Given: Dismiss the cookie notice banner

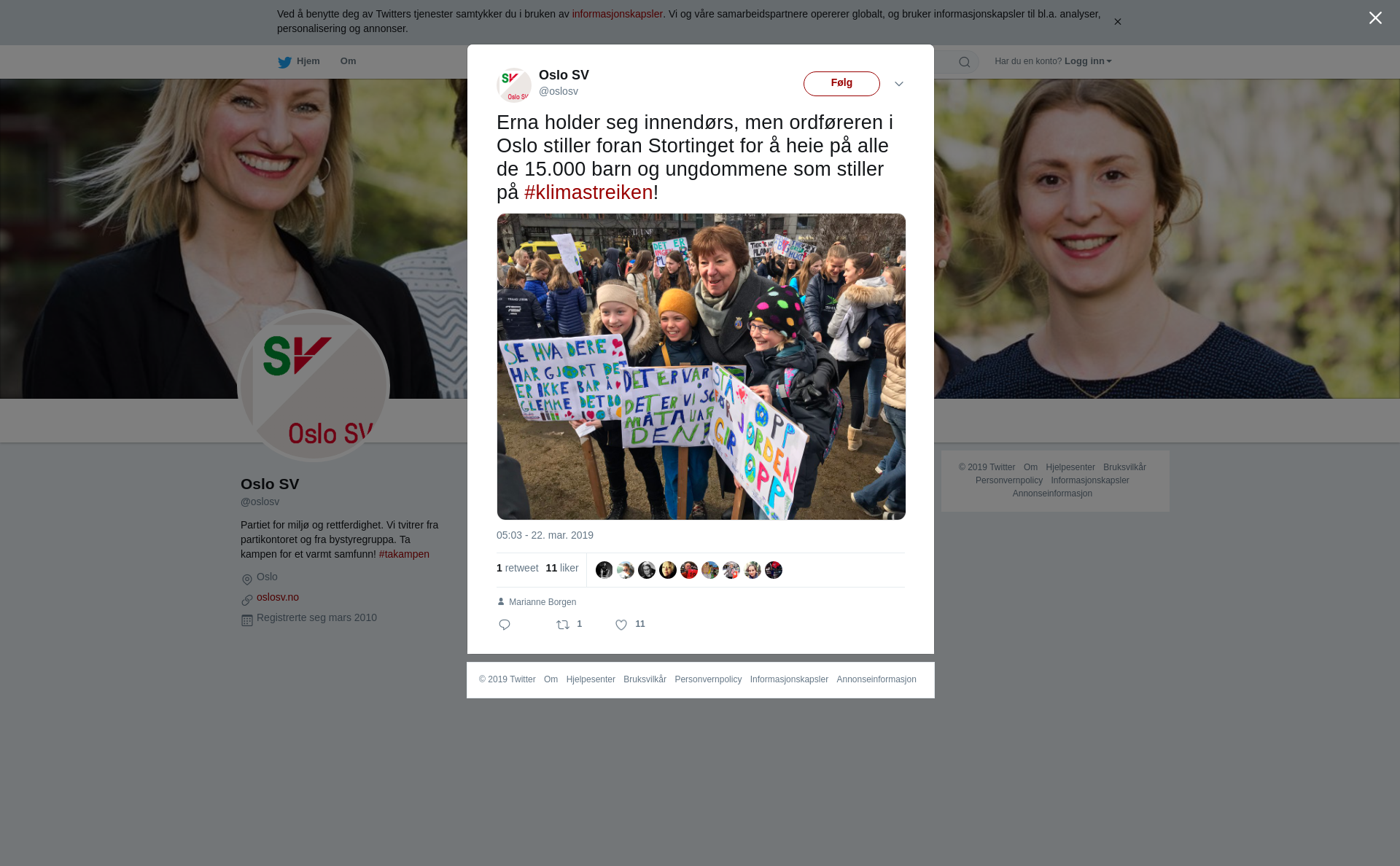Looking at the screenshot, I should (x=1117, y=22).
